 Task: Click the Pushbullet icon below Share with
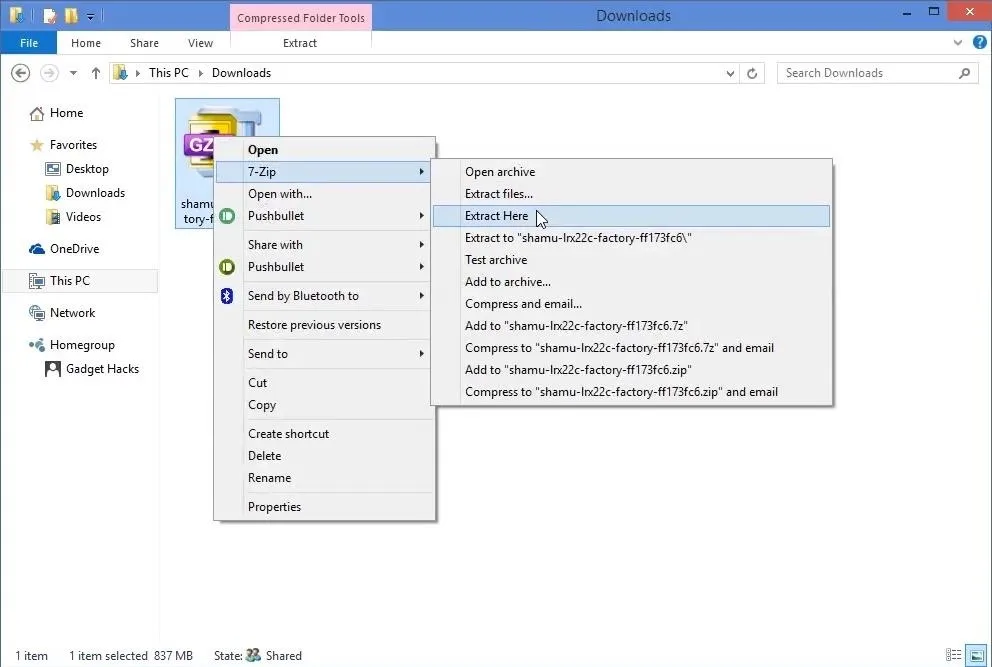pyautogui.click(x=226, y=267)
